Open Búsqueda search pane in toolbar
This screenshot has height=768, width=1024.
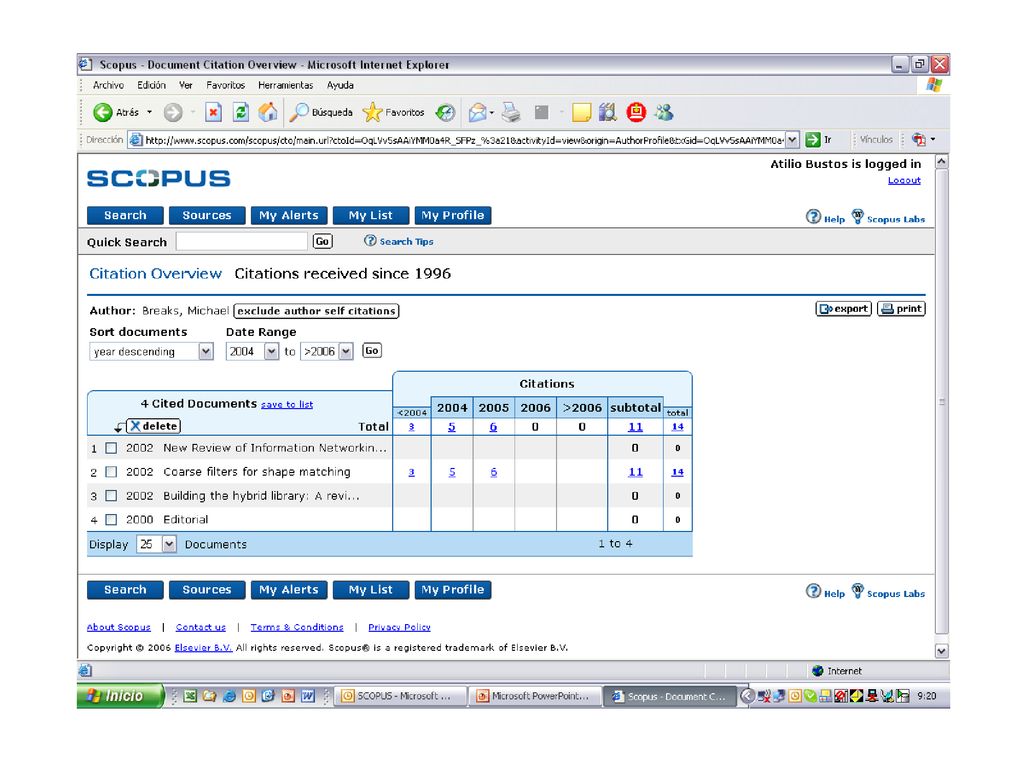tap(321, 112)
